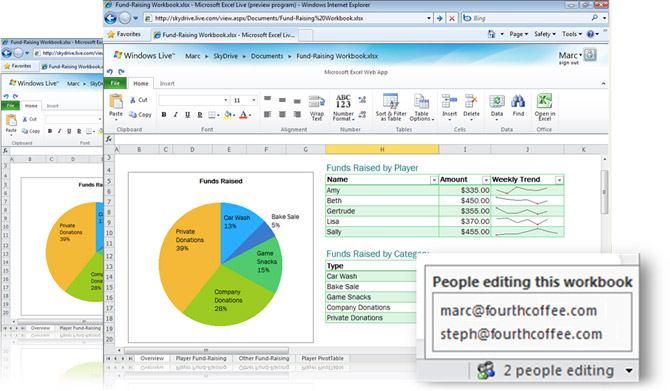Select Home ribbon tab in front window
Image resolution: width=670 pixels, height=391 pixels.
[x=141, y=84]
